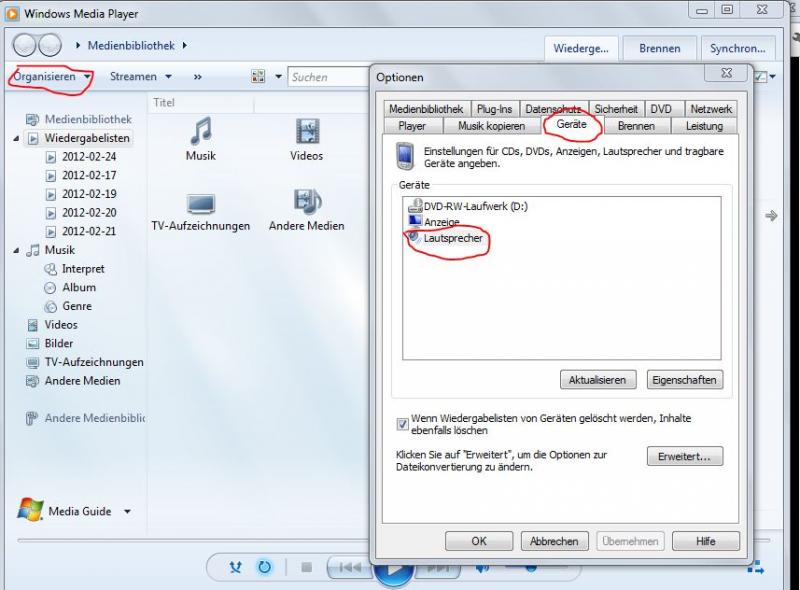Confirm the dialog with OK
Viewport: 800px width, 590px height.
[x=479, y=541]
